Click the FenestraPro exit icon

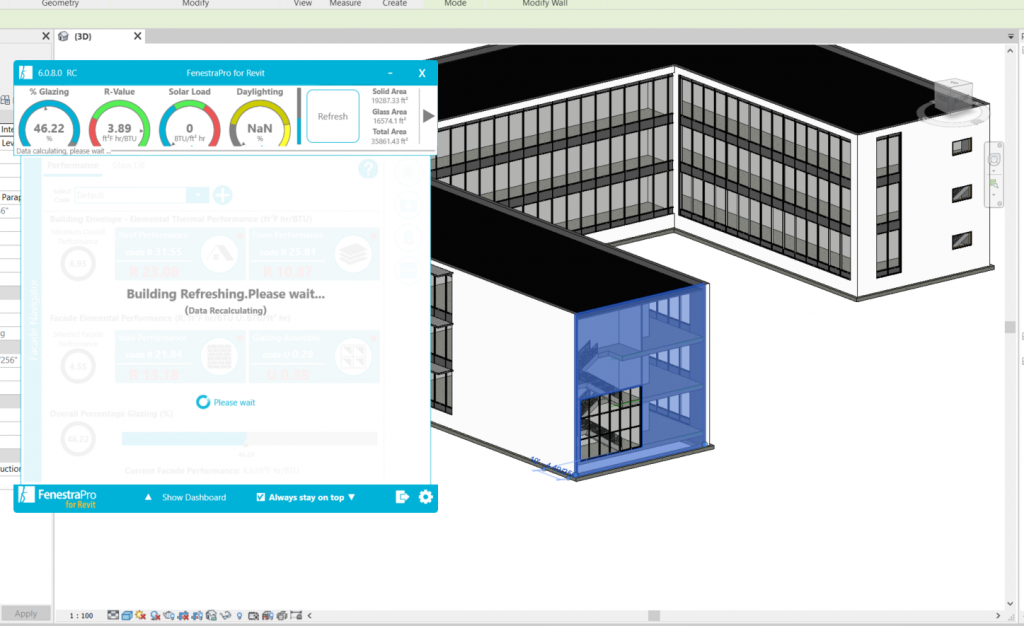(402, 497)
